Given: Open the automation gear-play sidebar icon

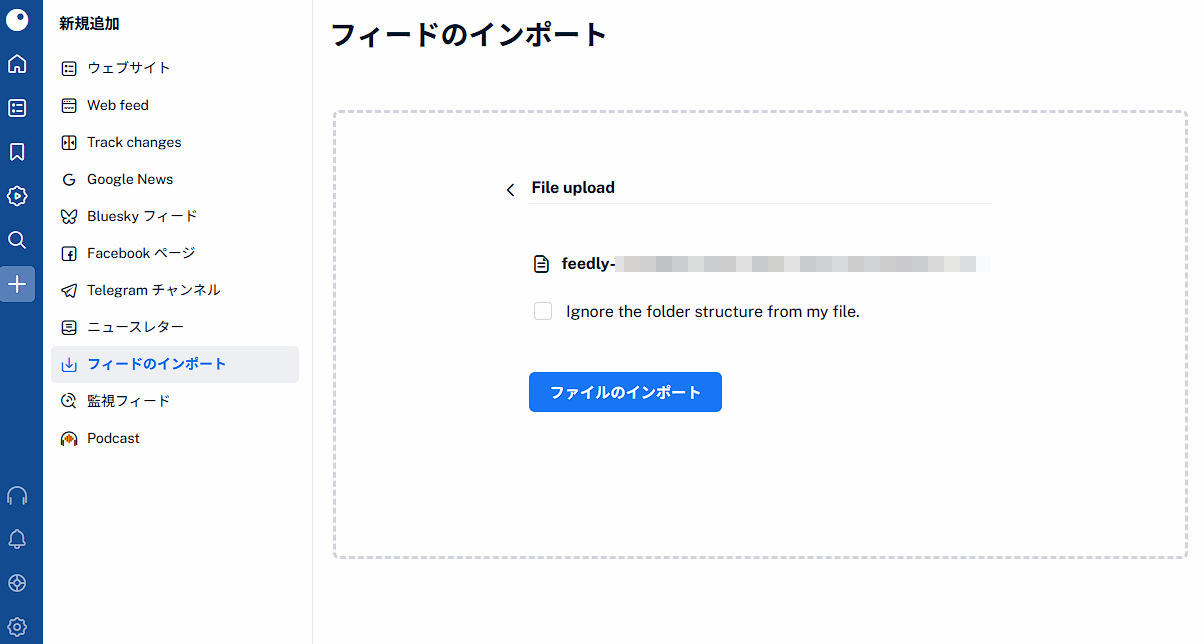Looking at the screenshot, I should (17, 196).
